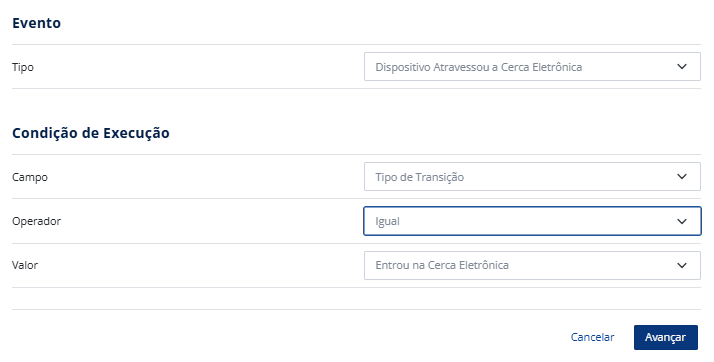Click the chevron arrow next to Igual

click(682, 221)
